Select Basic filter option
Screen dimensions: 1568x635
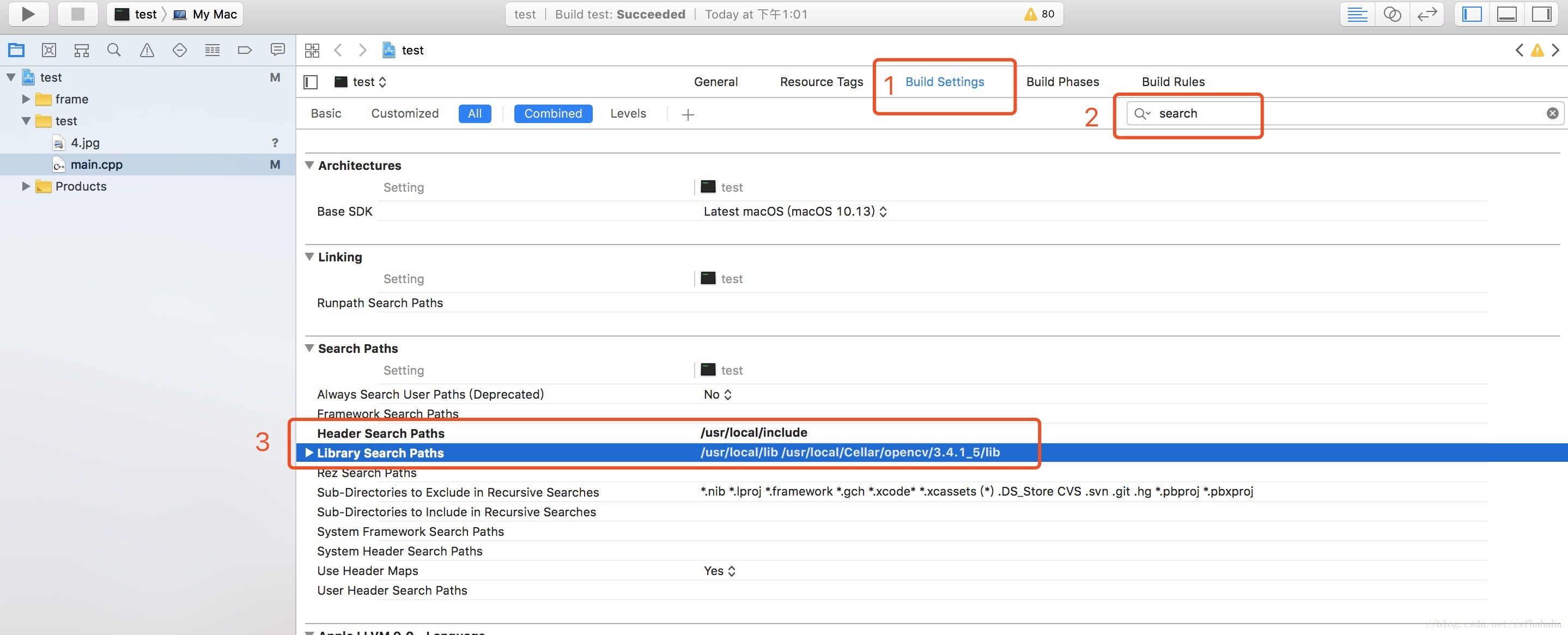pyautogui.click(x=325, y=113)
